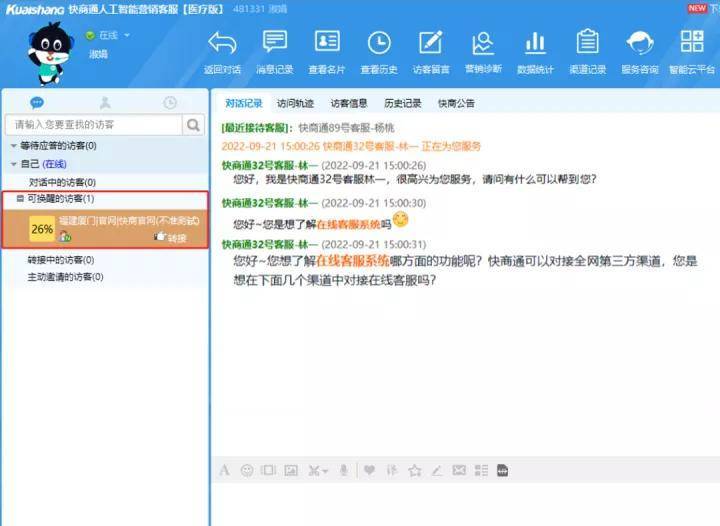
Task: Click the 返回对话 return arrow icon
Action: click(222, 43)
